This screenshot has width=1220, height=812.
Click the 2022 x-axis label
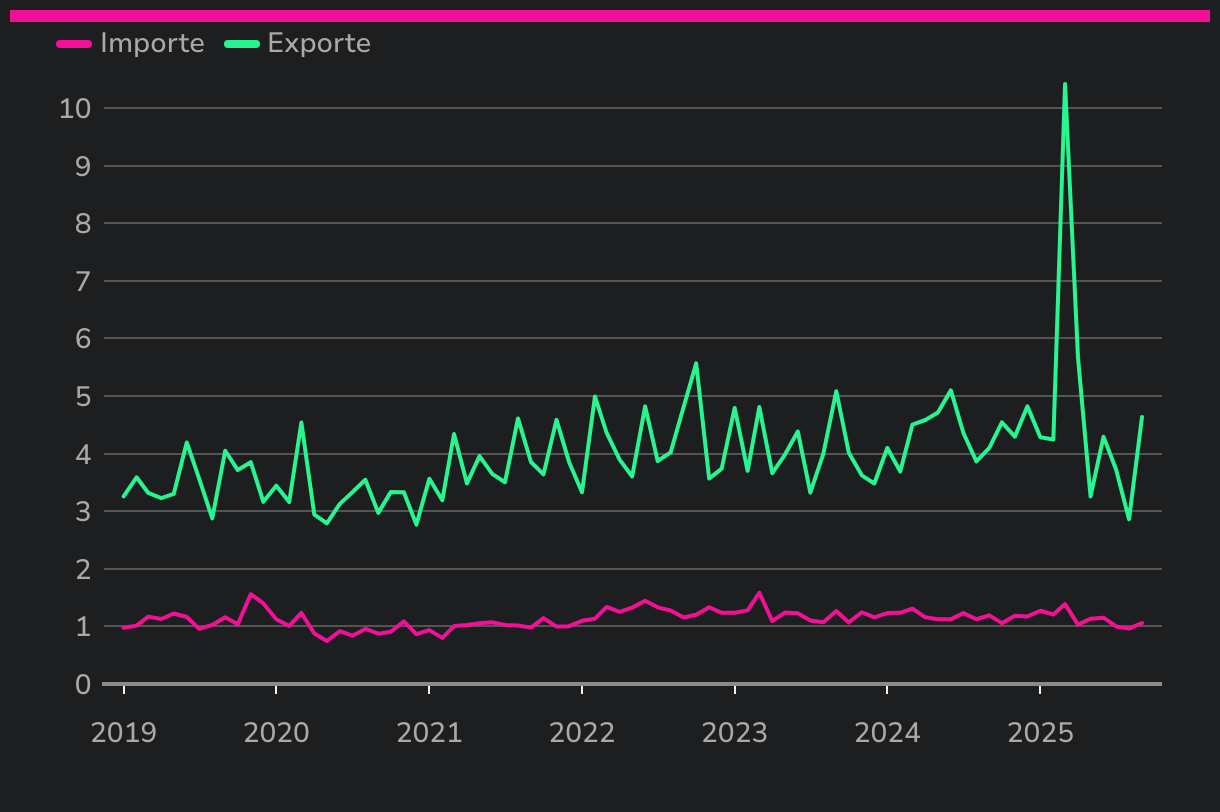click(x=582, y=733)
